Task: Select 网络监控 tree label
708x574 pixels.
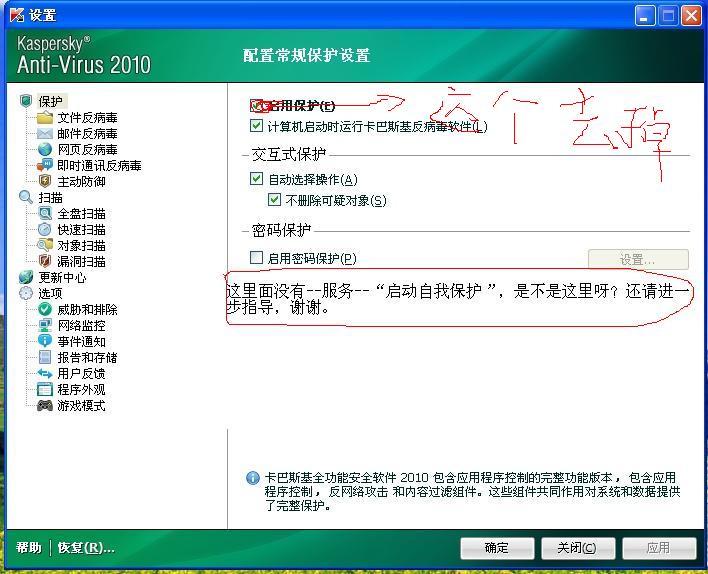Action: [x=81, y=325]
